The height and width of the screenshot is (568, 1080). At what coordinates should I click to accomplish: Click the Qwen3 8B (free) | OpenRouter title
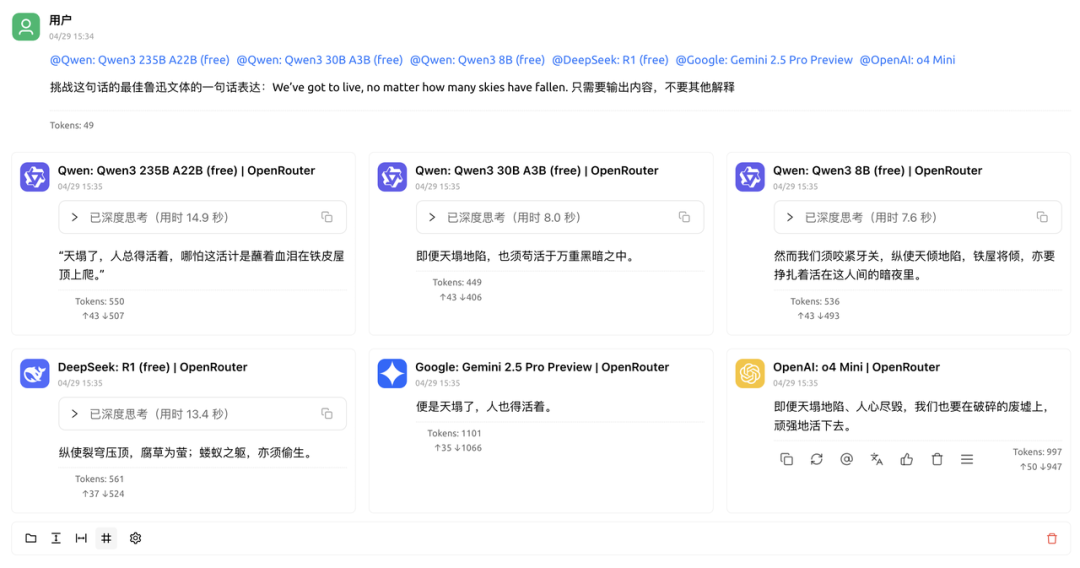[x=878, y=171]
